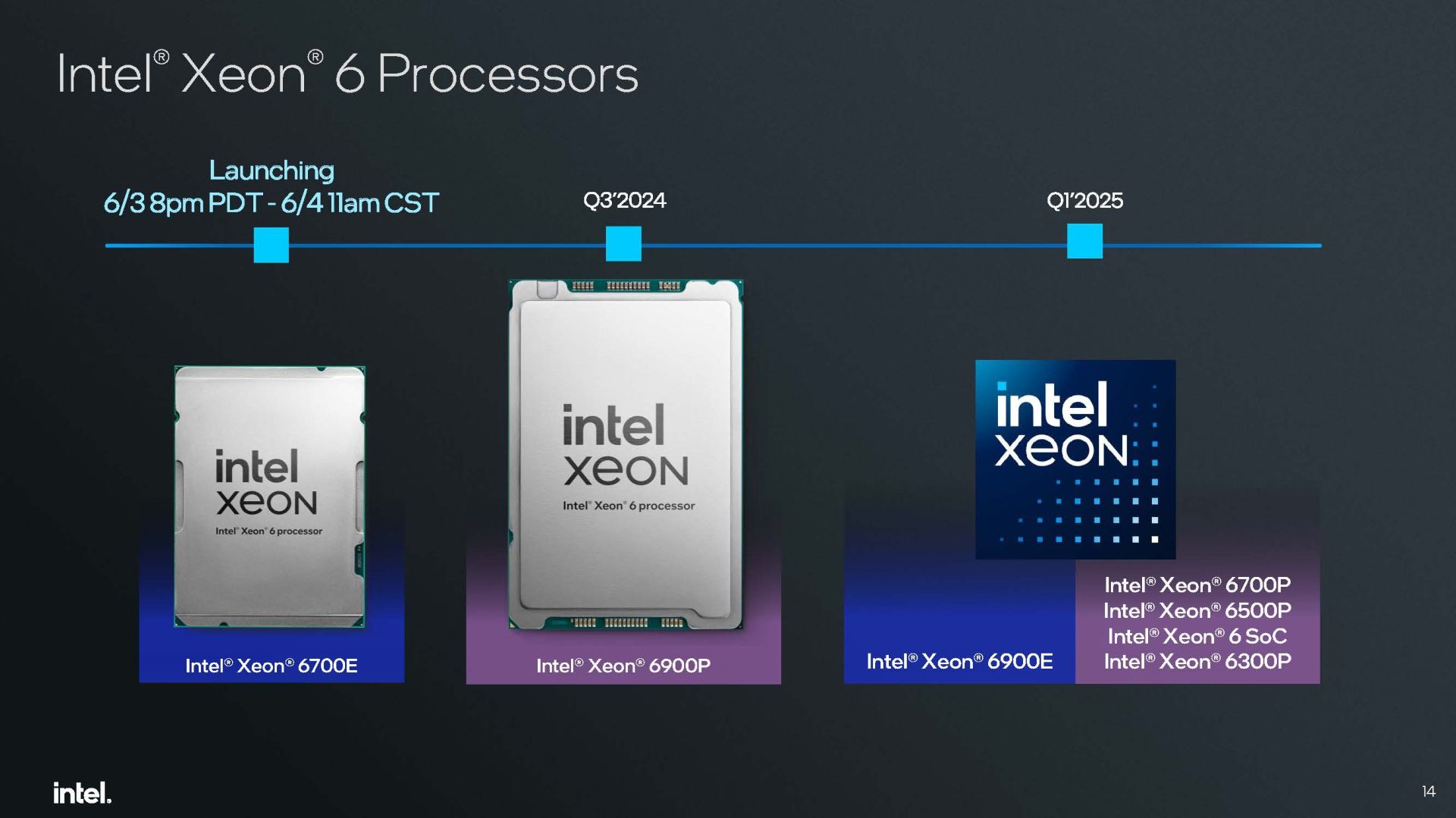Viewport: 1456px width, 818px height.
Task: Click the Intel Xeon 6900P label
Action: click(x=623, y=666)
